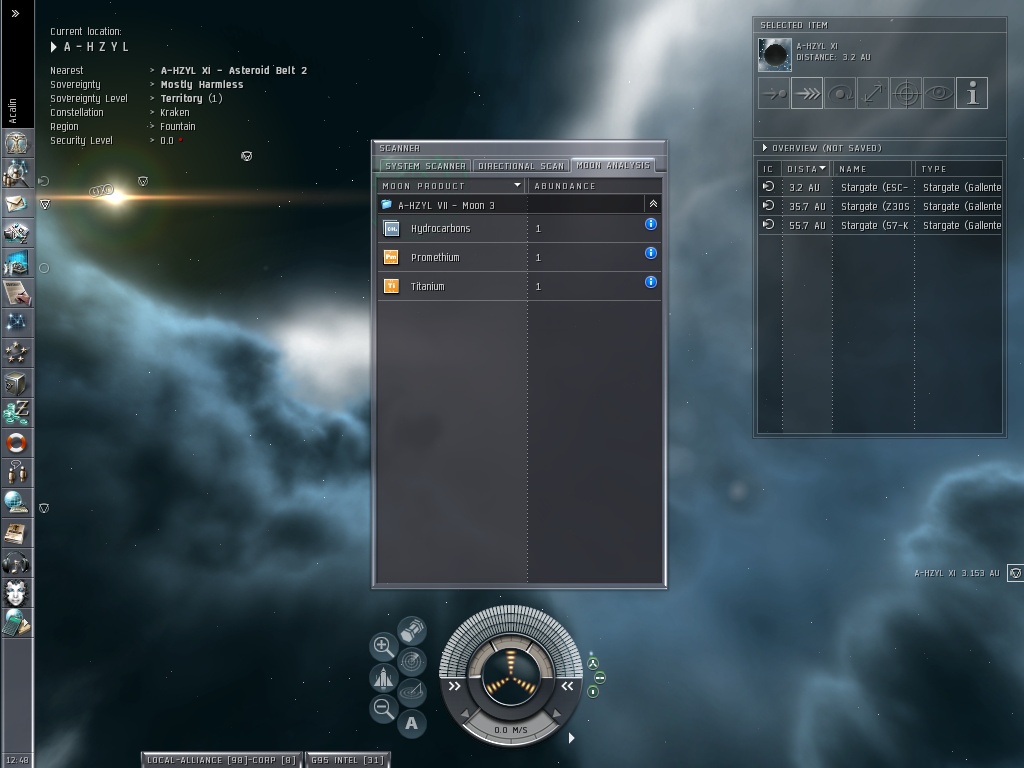1024x768 pixels.
Task: Open Help via the lifebuoy icon
Action: tap(16, 443)
